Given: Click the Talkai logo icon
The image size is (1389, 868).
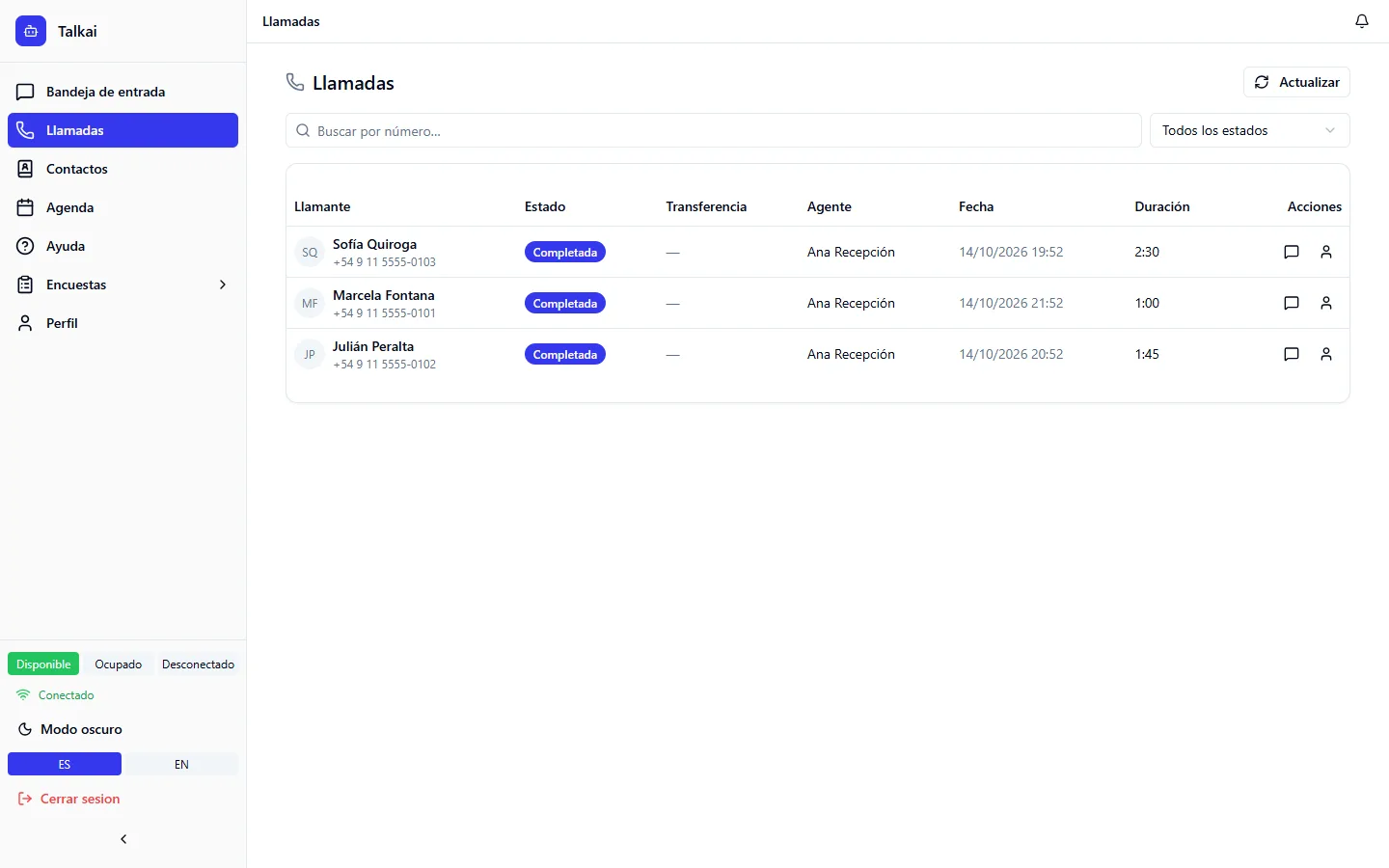Looking at the screenshot, I should (x=31, y=31).
